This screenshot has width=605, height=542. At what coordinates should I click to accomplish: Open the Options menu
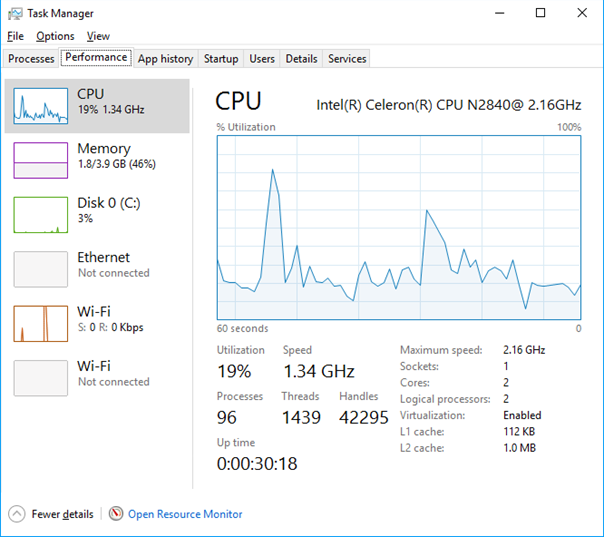[55, 36]
